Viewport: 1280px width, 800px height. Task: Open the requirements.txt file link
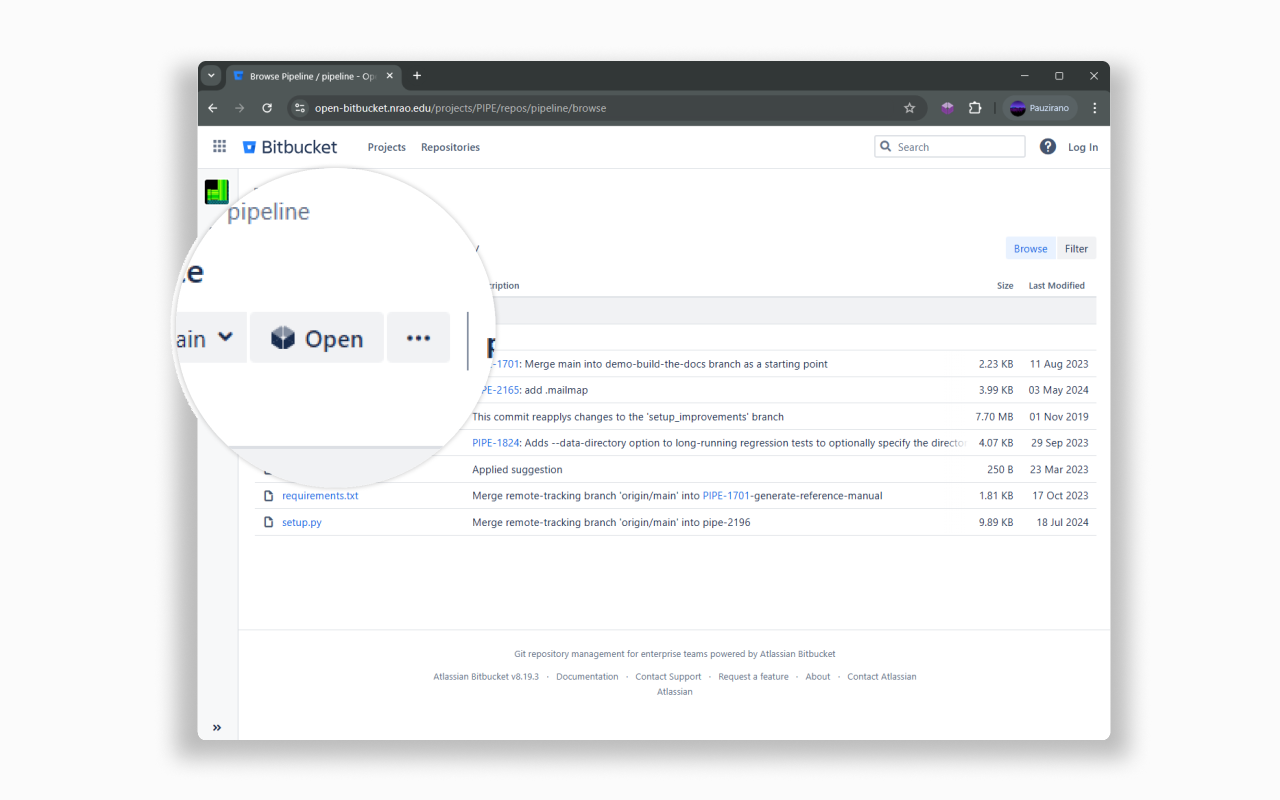pos(320,495)
